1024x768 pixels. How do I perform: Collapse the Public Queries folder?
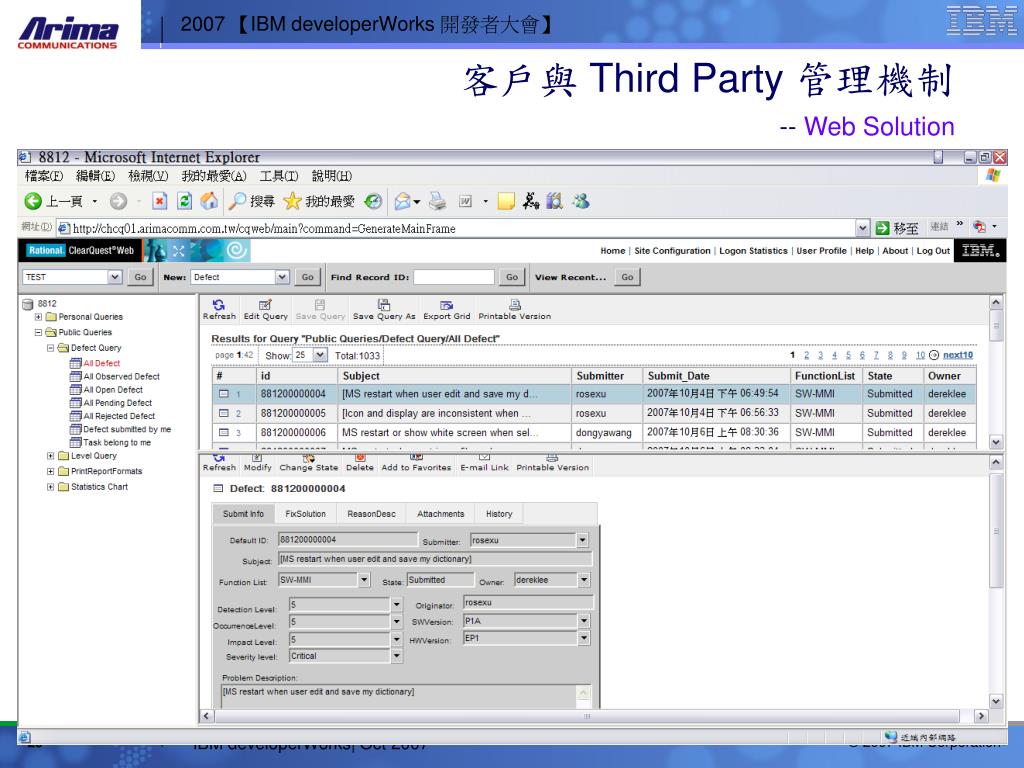[x=39, y=332]
